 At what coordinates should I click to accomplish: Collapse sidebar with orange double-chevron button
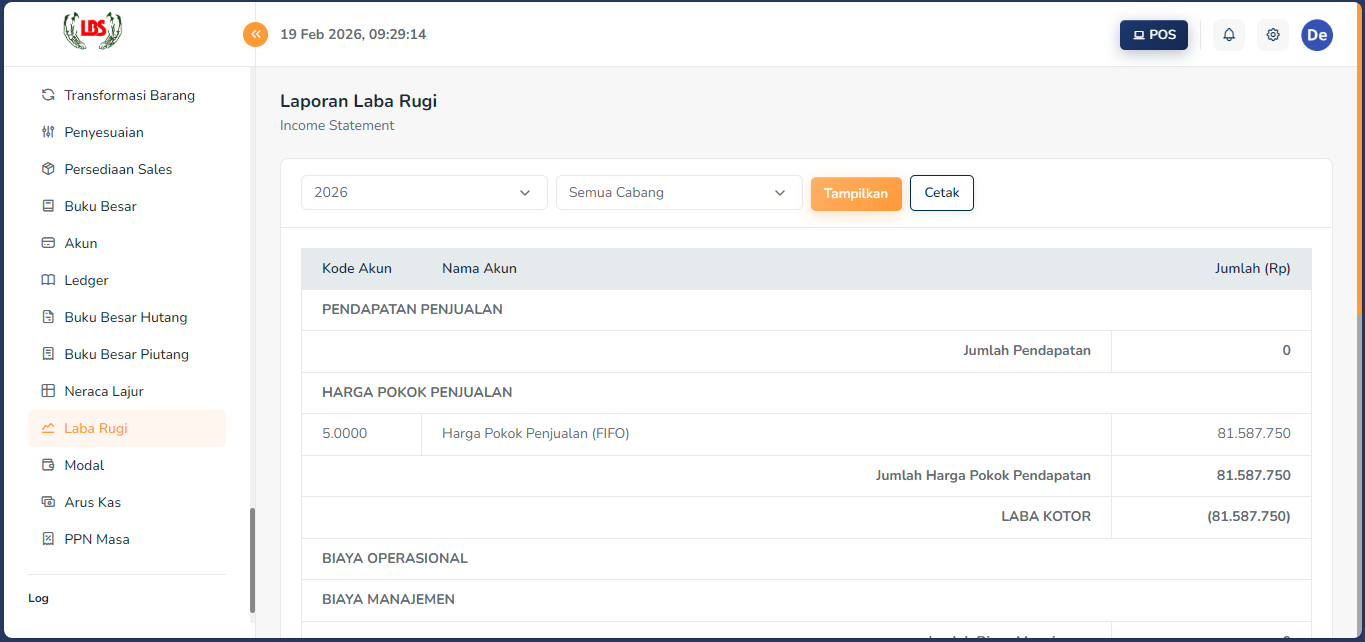(256, 34)
